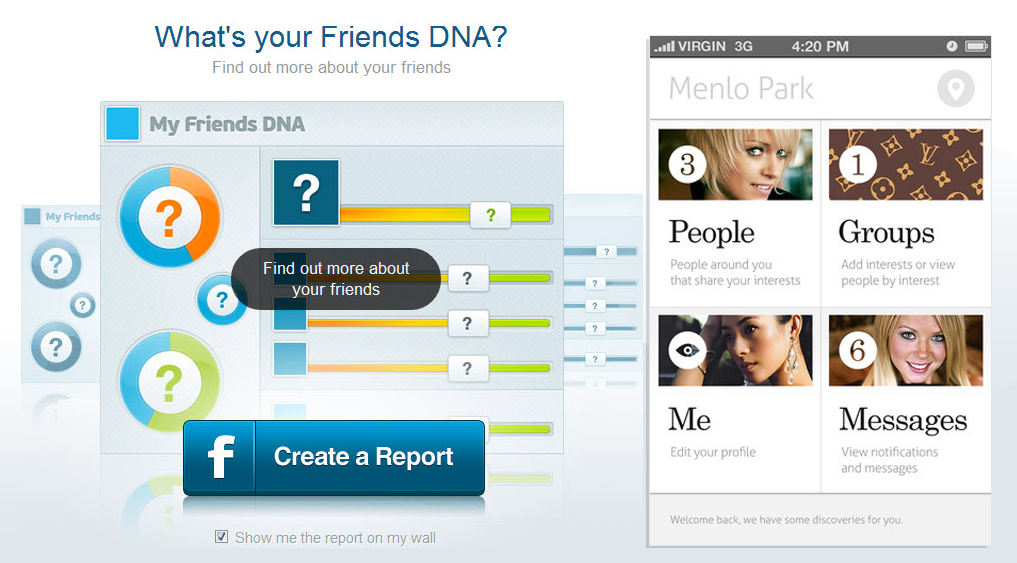Click the orange and blue donut chart
Screen dimensions: 1017x563
pyautogui.click(x=169, y=216)
